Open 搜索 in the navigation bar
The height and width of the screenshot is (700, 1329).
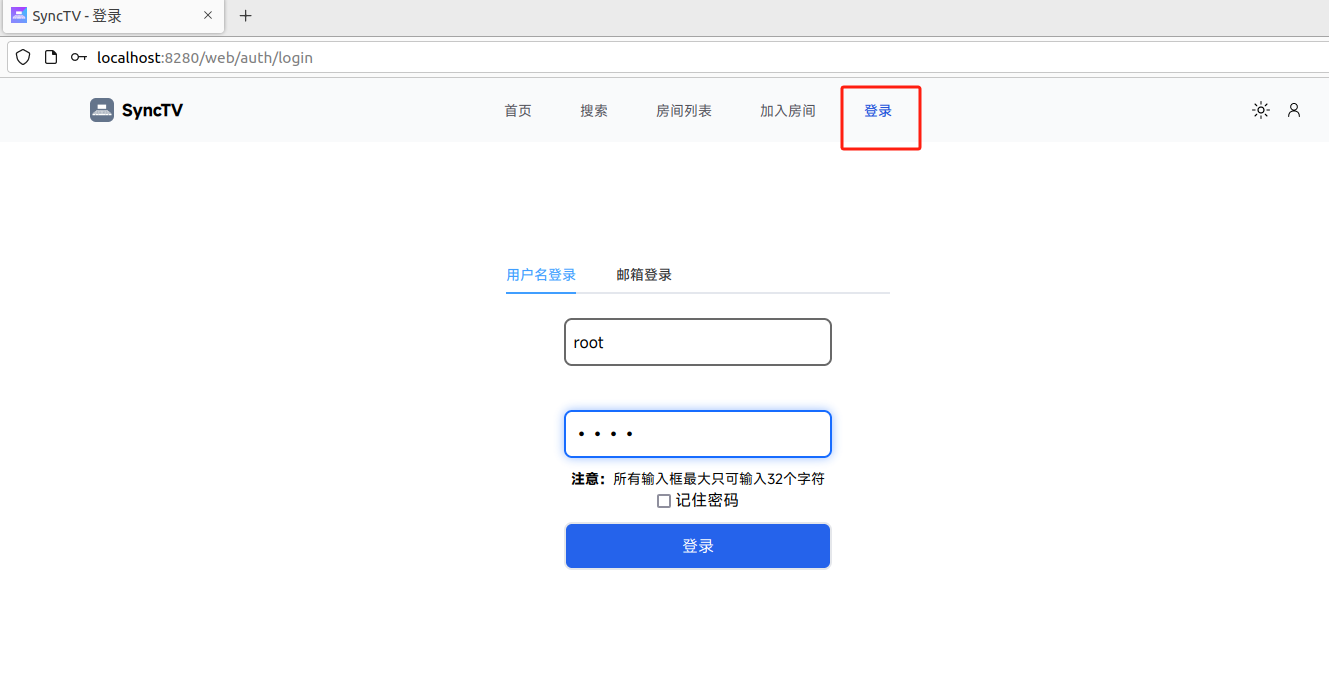(x=594, y=111)
